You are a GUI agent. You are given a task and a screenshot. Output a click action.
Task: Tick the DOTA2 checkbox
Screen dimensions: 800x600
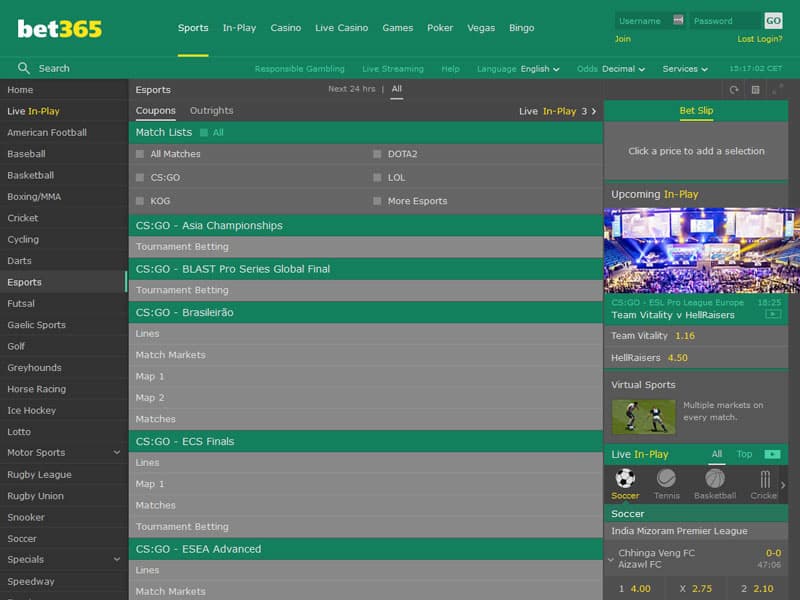tap(377, 154)
